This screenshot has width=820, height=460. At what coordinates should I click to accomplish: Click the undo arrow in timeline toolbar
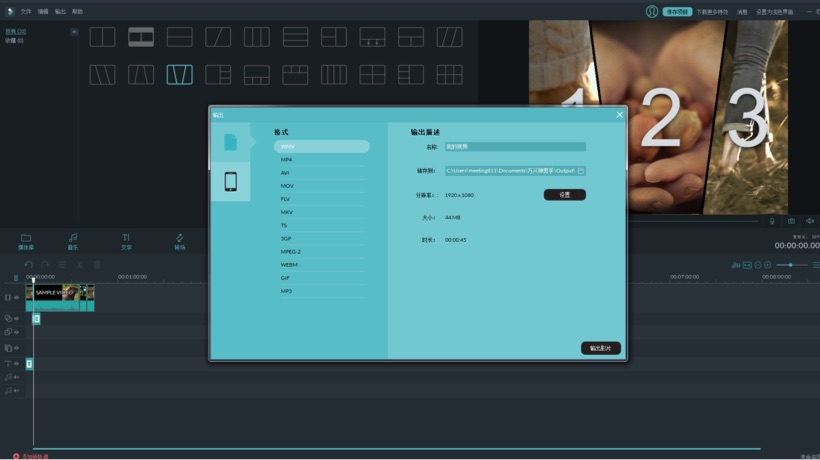[29, 264]
